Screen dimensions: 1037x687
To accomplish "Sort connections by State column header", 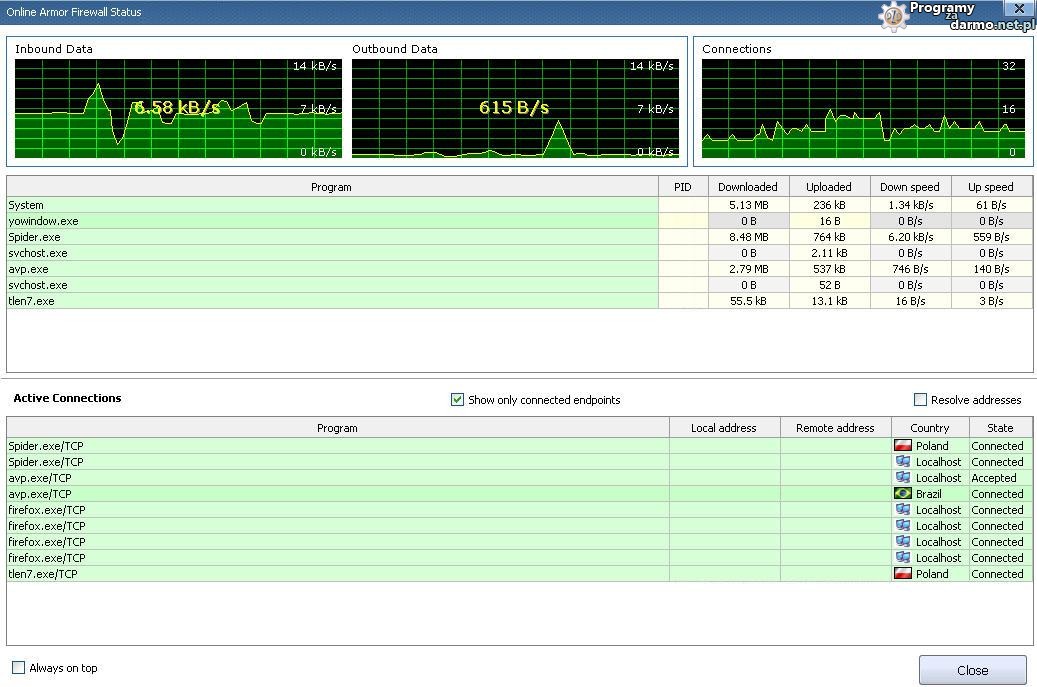I will [1000, 428].
